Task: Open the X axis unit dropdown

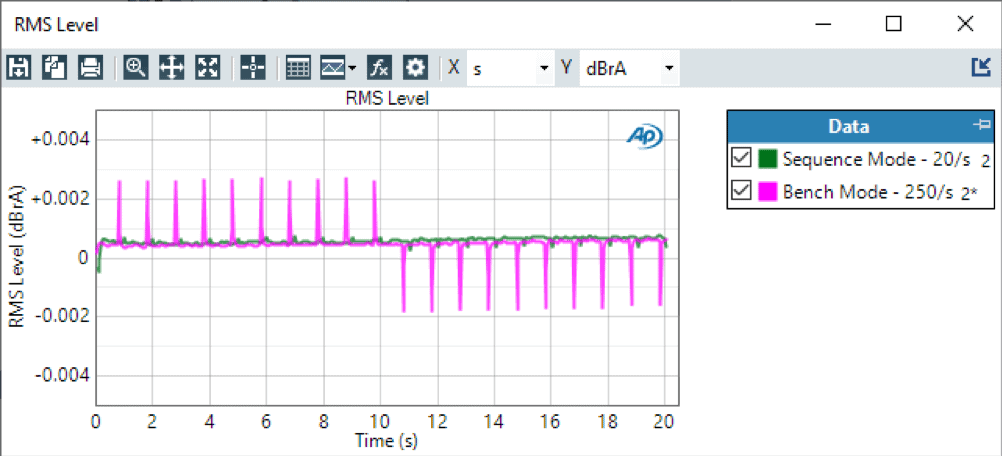Action: pos(544,68)
